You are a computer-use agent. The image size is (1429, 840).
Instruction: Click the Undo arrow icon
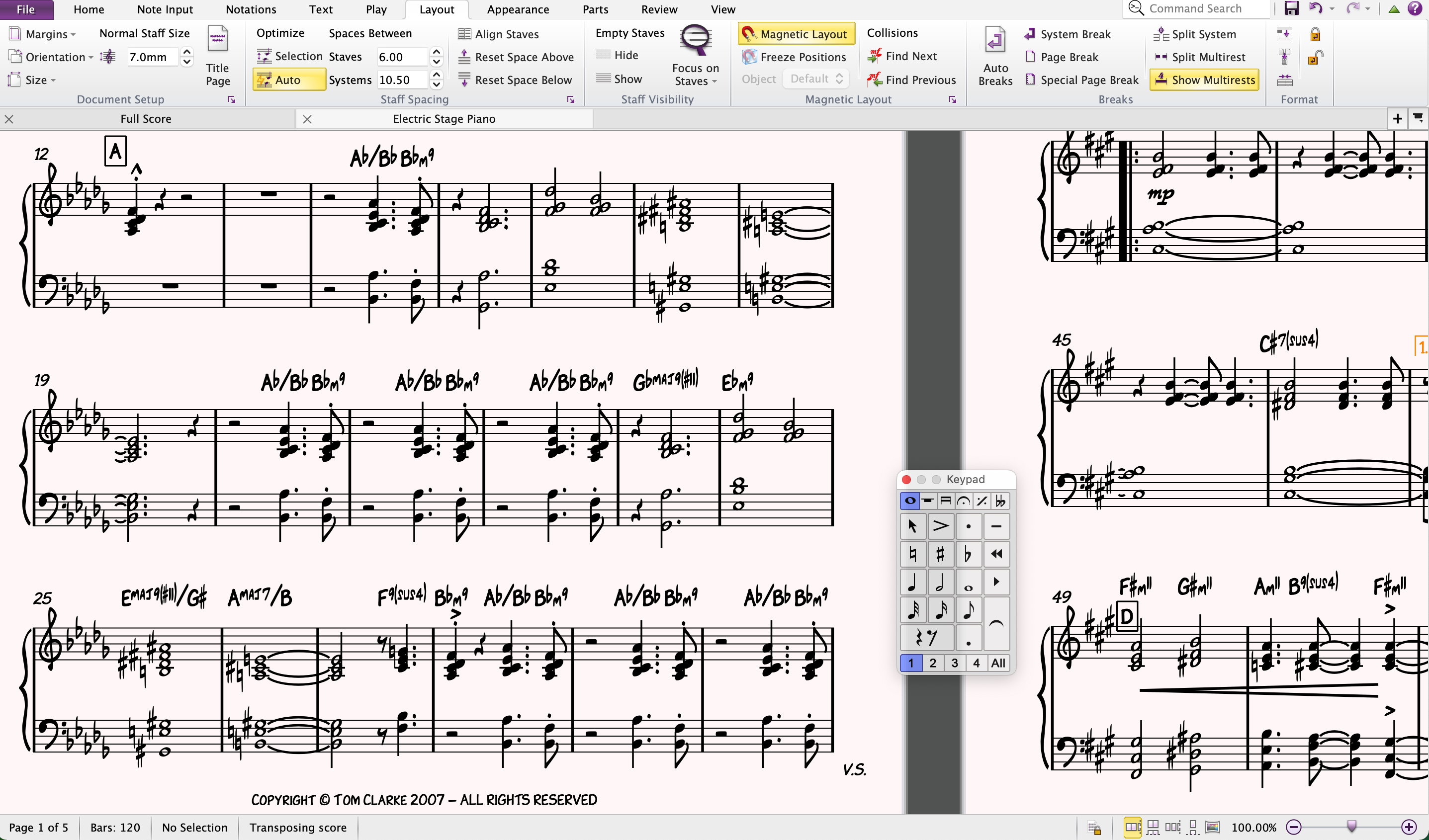click(x=1316, y=8)
